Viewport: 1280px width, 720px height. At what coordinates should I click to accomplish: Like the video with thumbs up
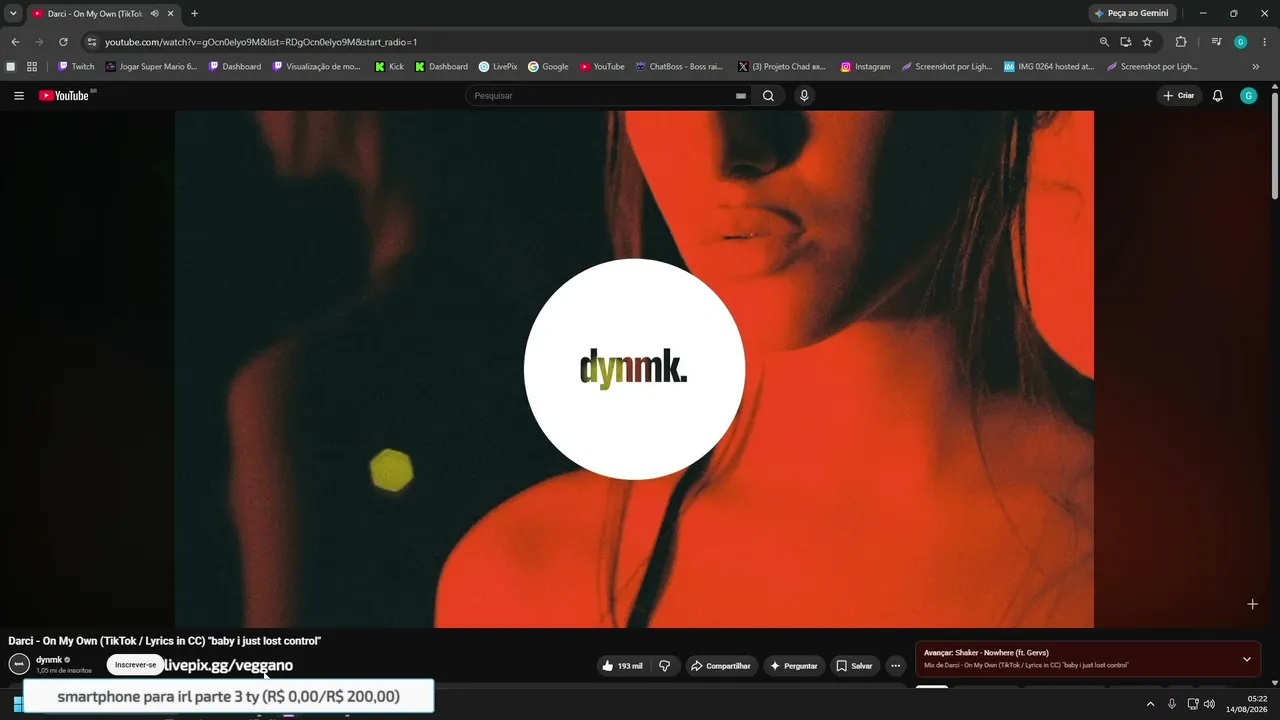623,666
